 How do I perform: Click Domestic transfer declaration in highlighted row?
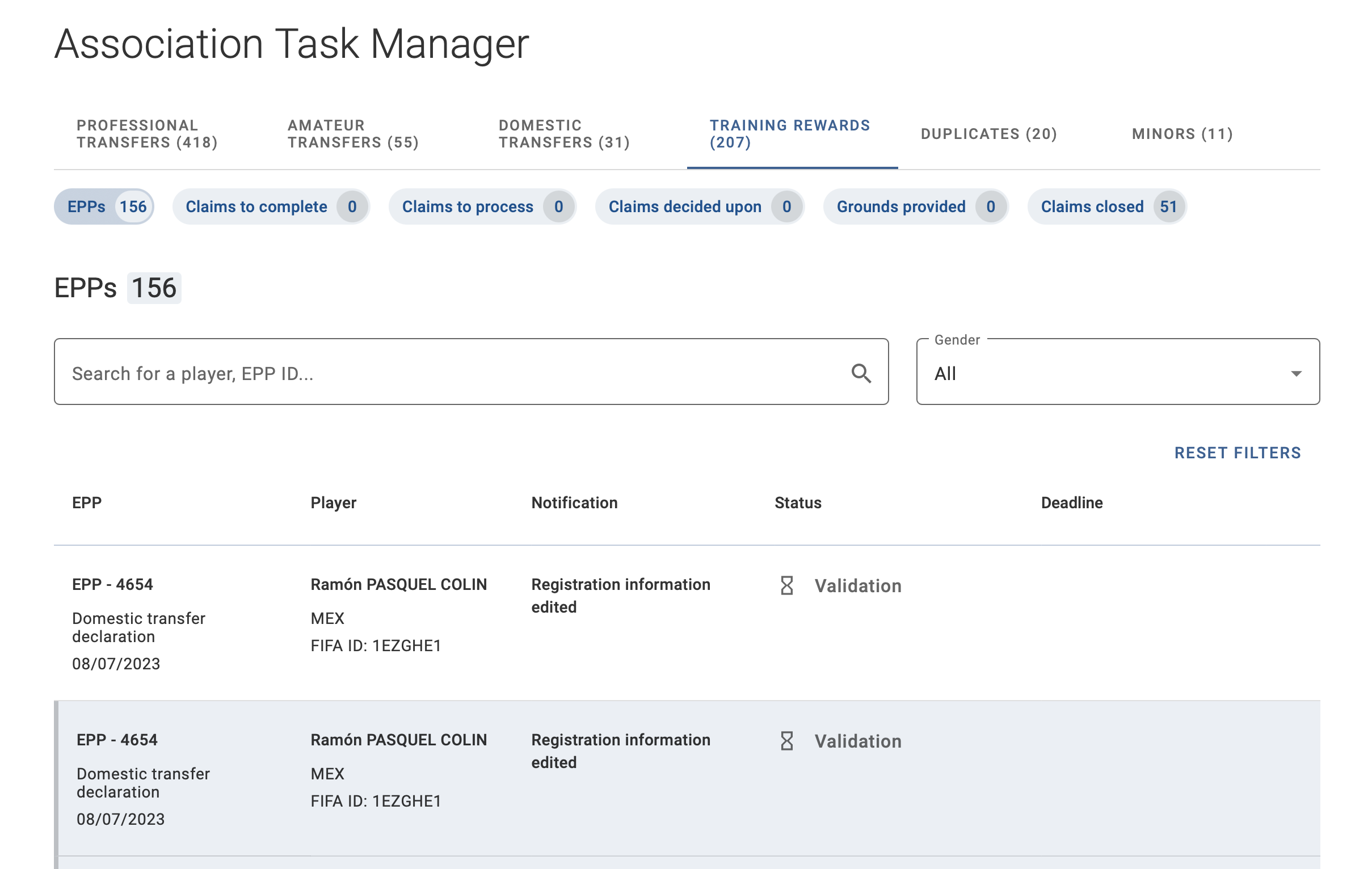(x=143, y=783)
